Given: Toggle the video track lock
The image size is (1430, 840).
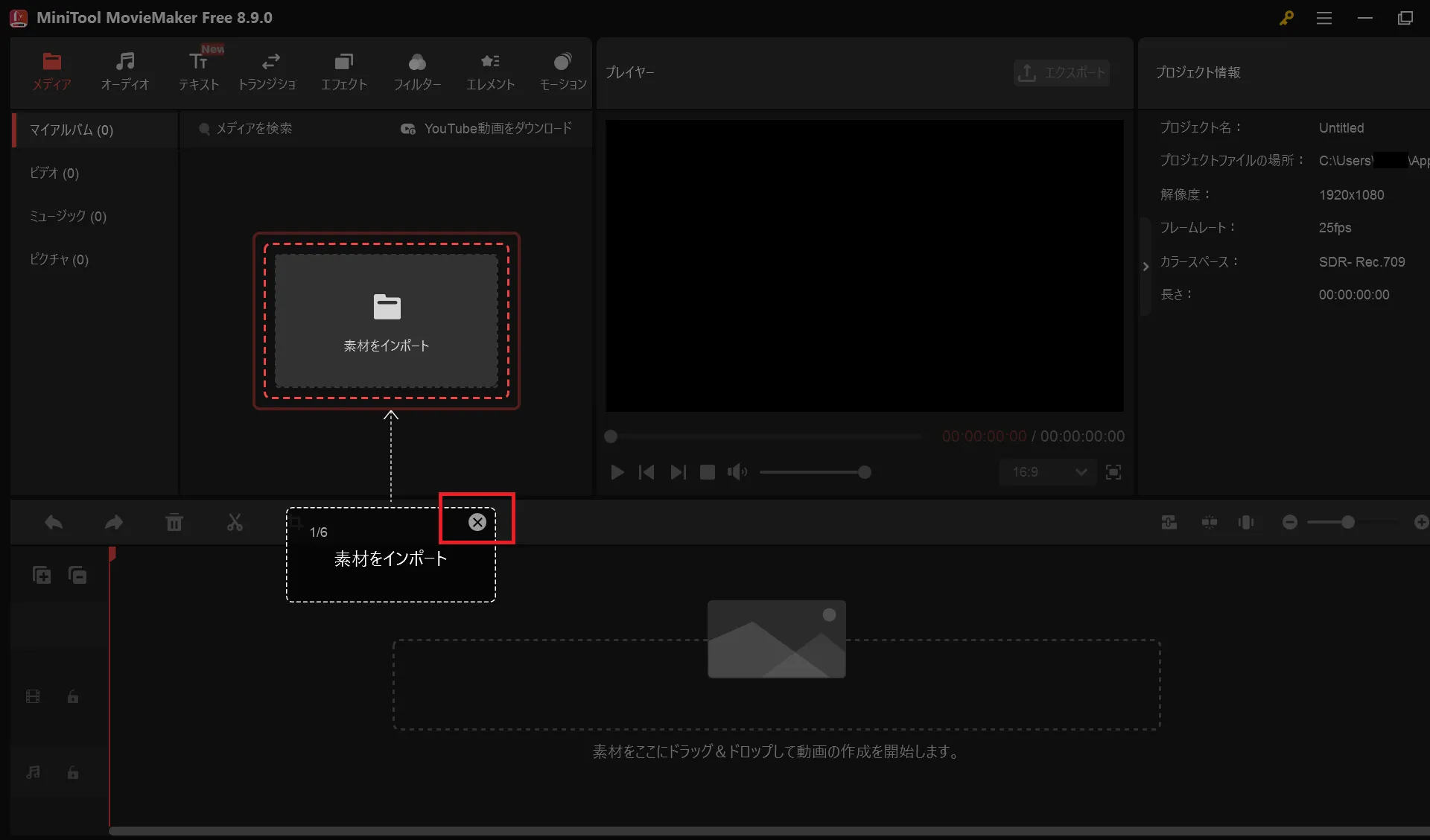Looking at the screenshot, I should 73,696.
